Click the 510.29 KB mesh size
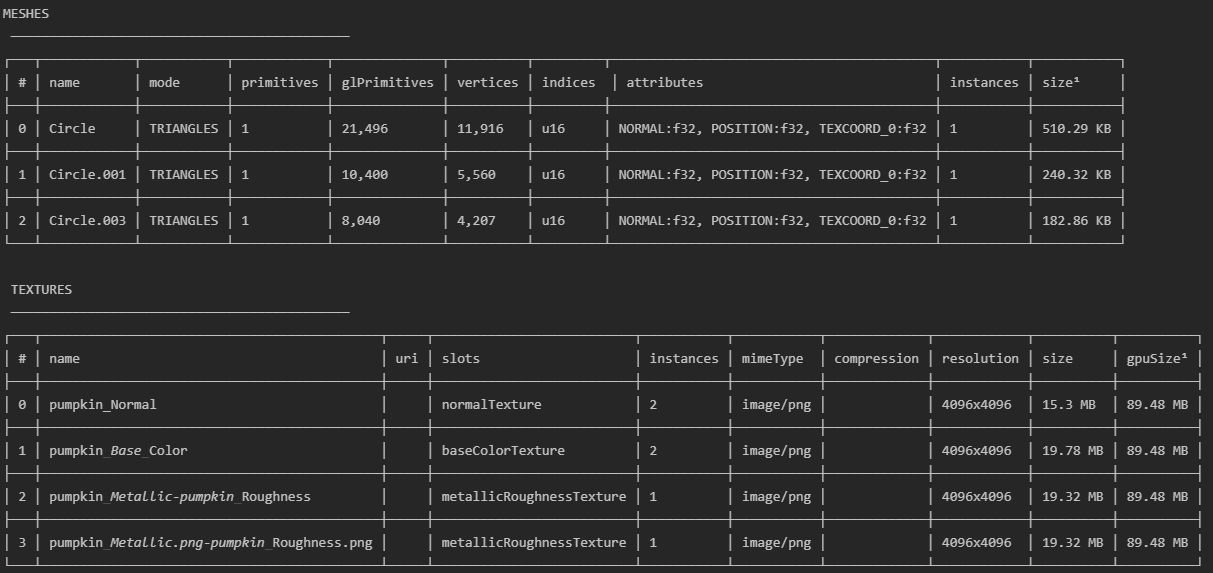Viewport: 1213px width, 573px height. click(x=1076, y=129)
